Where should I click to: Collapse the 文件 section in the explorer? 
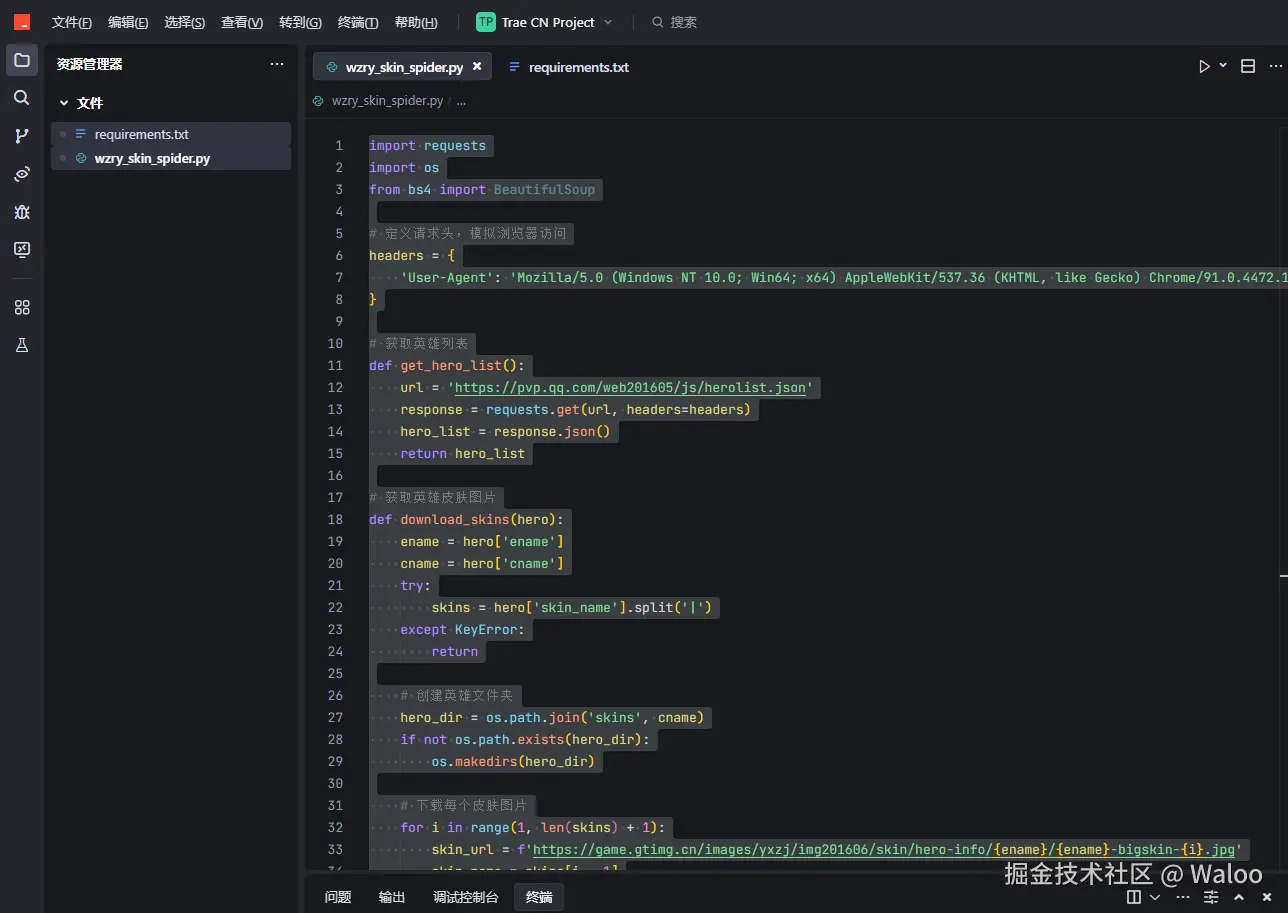point(65,103)
